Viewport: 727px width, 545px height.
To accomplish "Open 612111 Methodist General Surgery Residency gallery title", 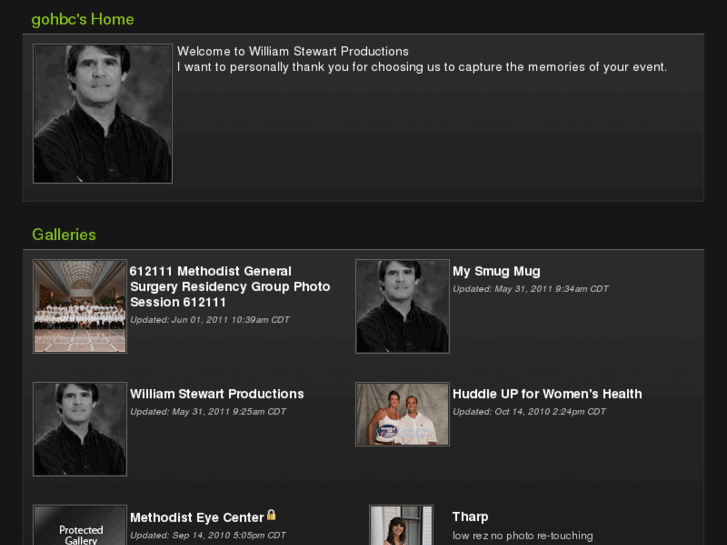I will pyautogui.click(x=230, y=287).
